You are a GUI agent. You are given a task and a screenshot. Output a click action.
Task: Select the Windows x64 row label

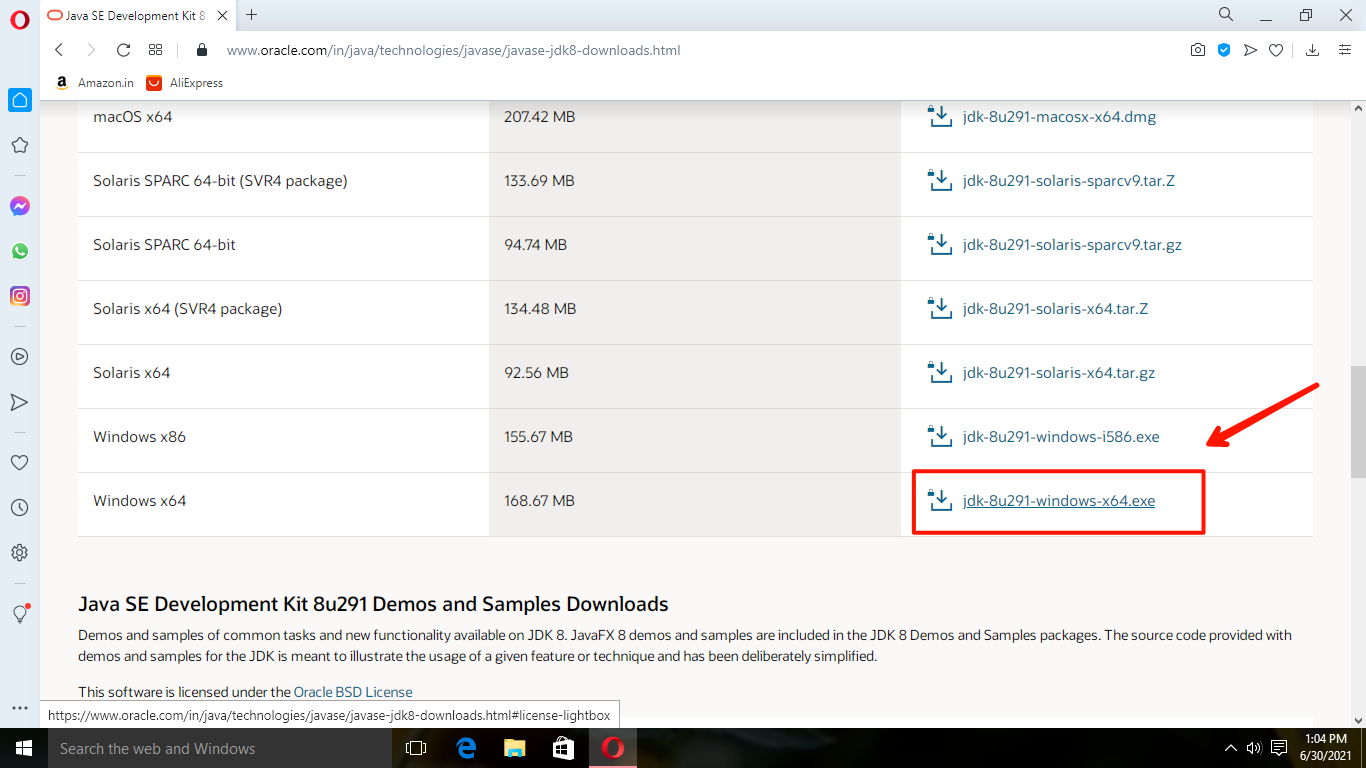coord(140,501)
